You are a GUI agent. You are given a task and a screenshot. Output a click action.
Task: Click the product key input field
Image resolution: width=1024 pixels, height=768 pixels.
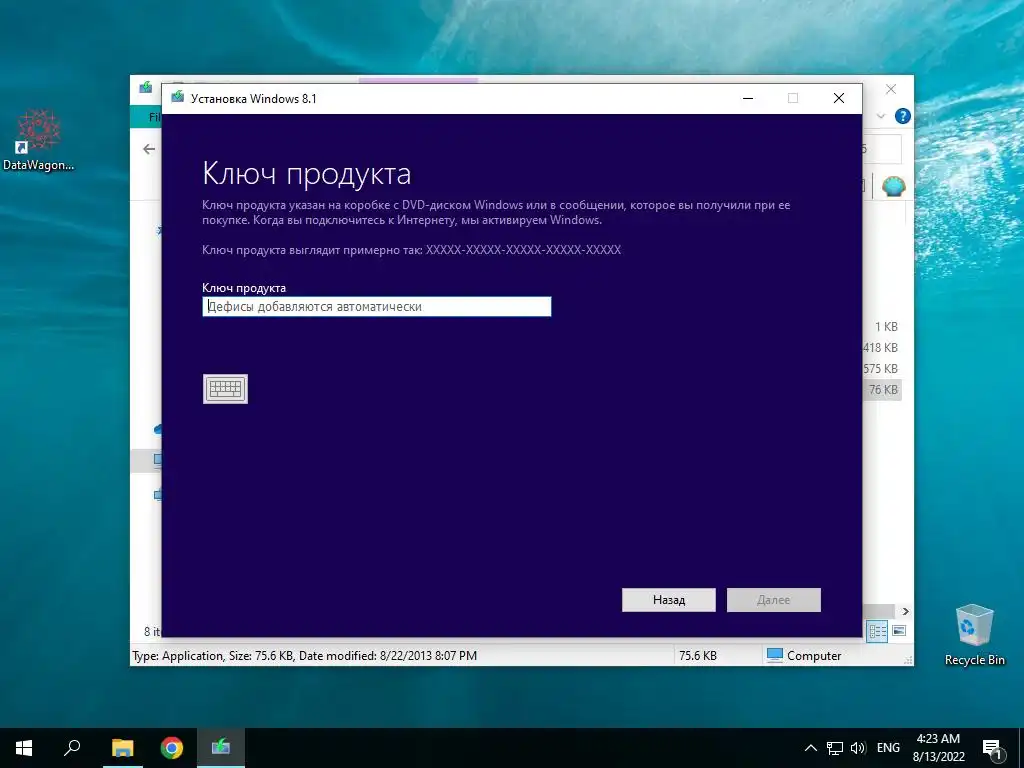click(377, 306)
